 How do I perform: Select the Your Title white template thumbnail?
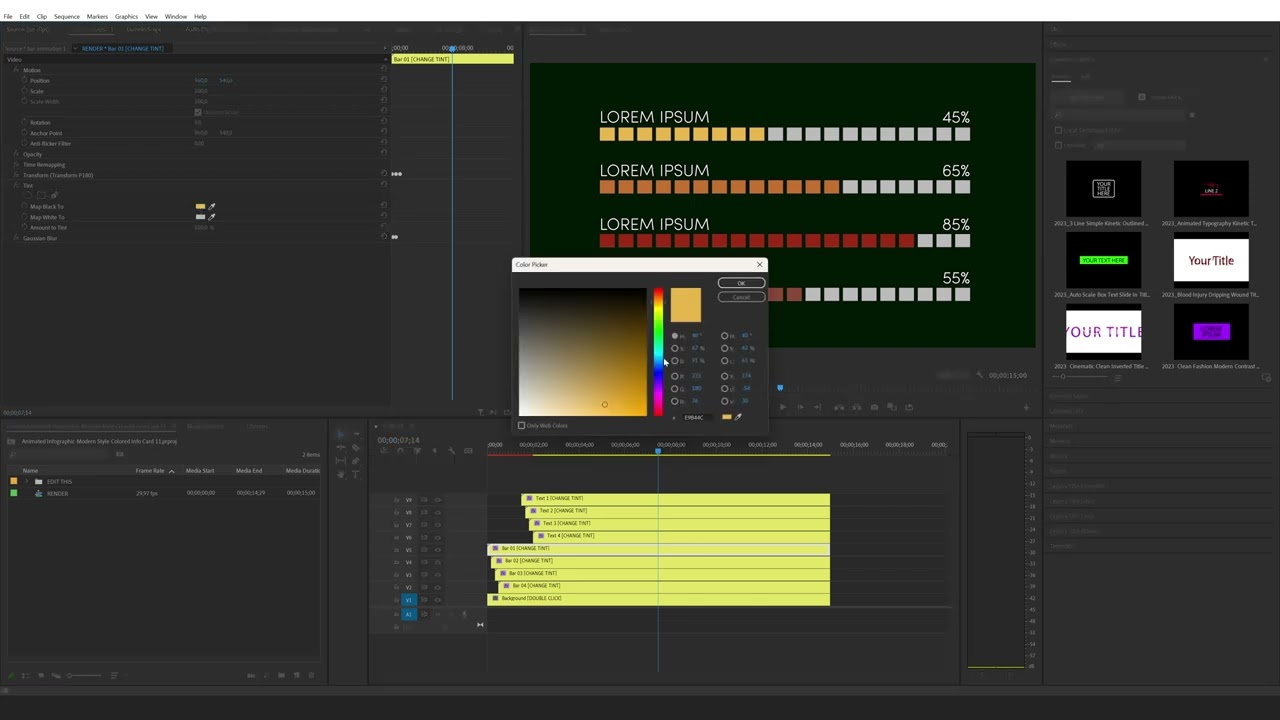pos(1211,261)
